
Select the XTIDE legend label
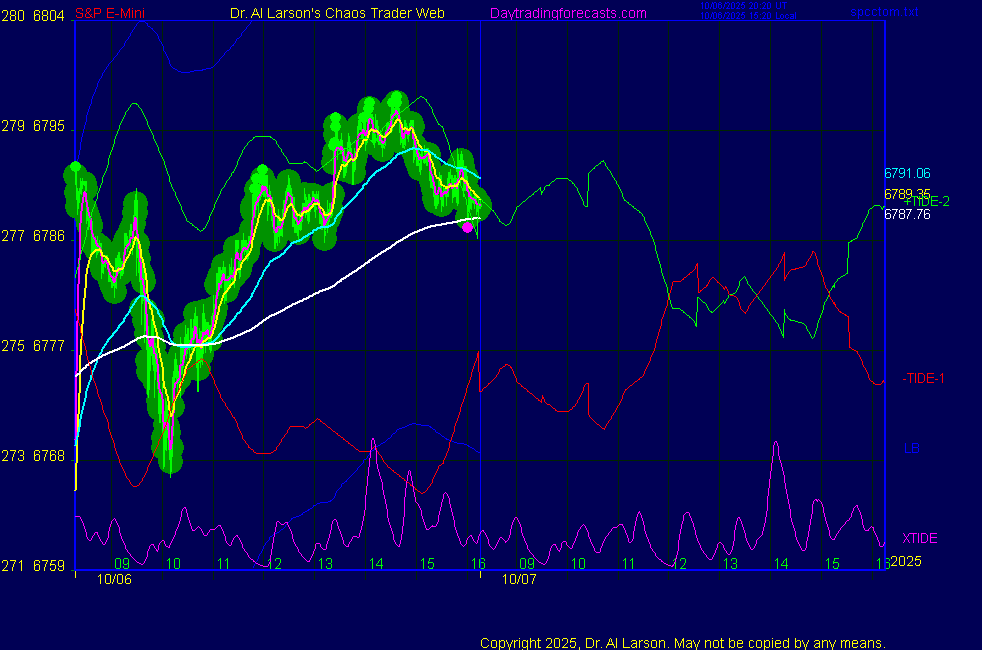(919, 538)
